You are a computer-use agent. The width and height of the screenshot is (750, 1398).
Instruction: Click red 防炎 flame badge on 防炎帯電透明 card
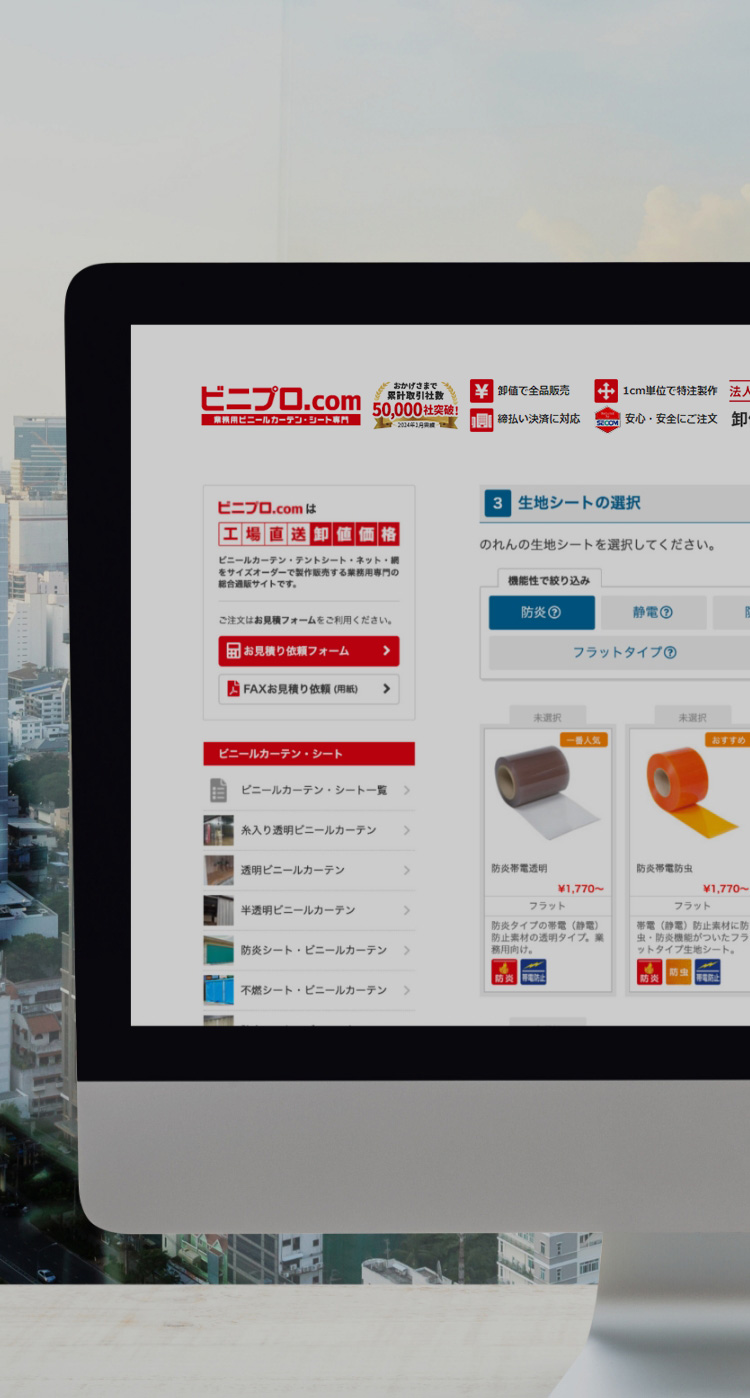pyautogui.click(x=504, y=973)
